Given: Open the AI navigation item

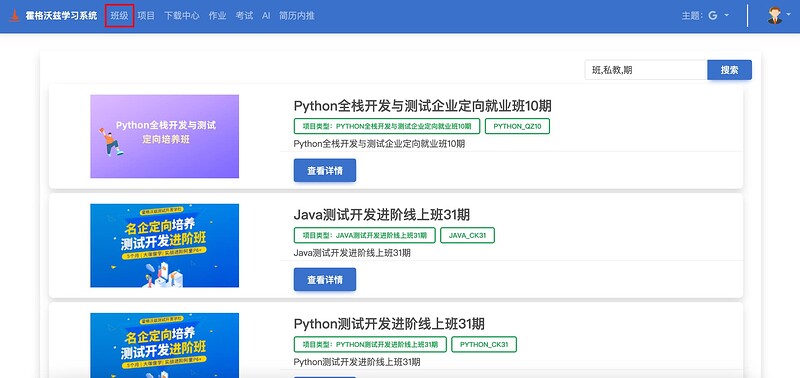Looking at the screenshot, I should (x=266, y=16).
